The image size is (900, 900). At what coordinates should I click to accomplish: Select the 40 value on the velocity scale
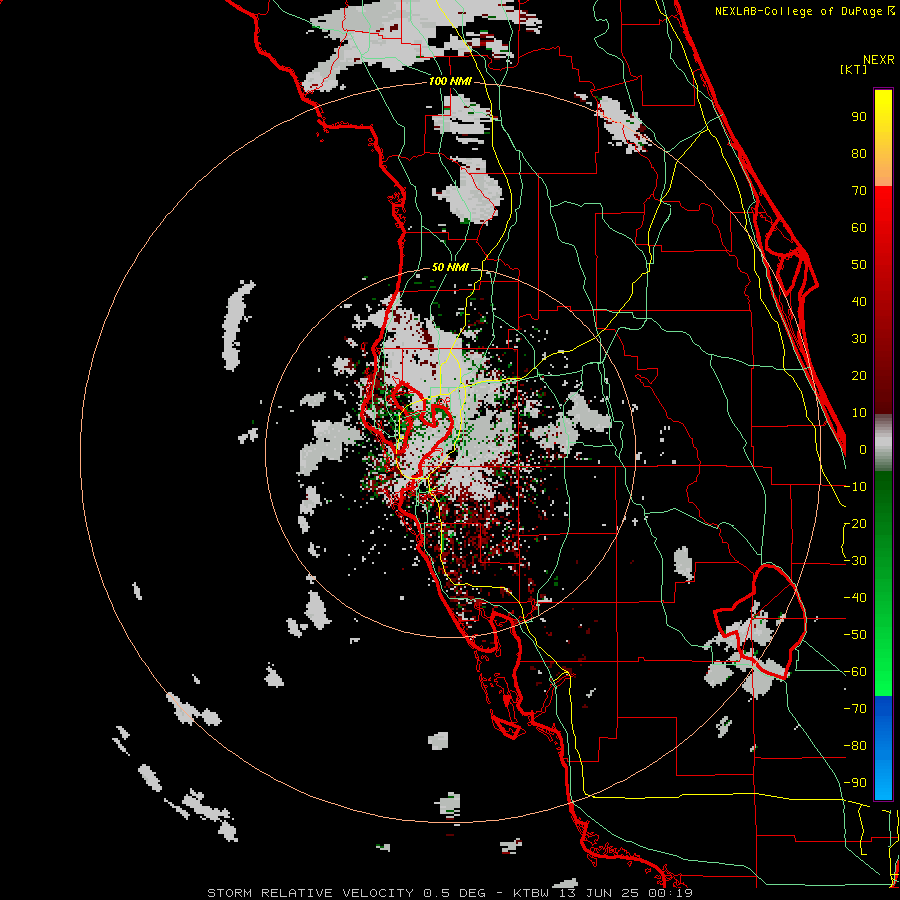[859, 301]
